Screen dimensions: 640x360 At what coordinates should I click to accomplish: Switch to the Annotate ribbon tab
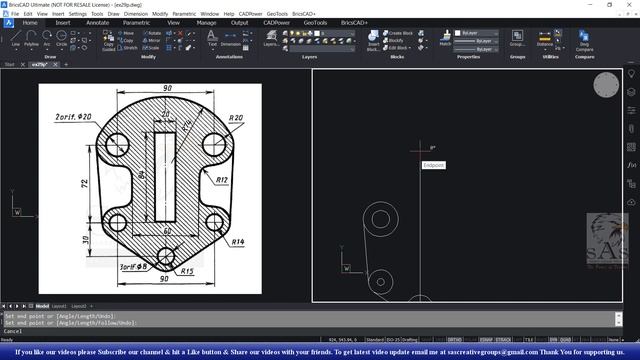pyautogui.click(x=98, y=23)
